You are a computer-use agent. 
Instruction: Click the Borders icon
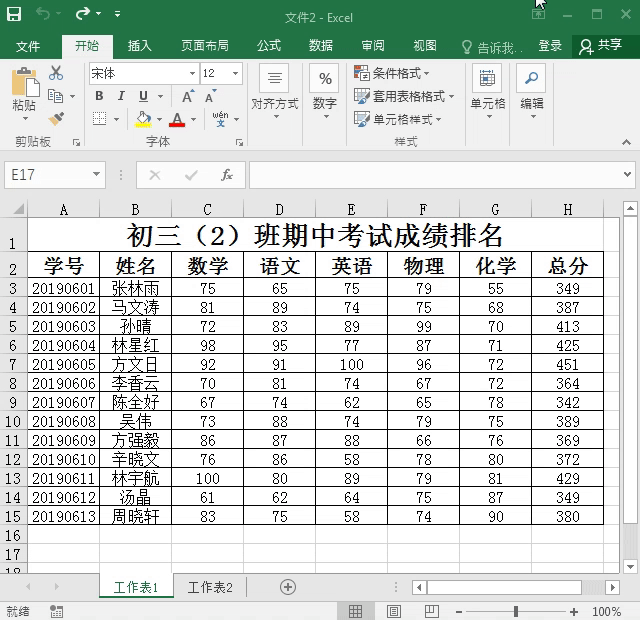pos(99,119)
